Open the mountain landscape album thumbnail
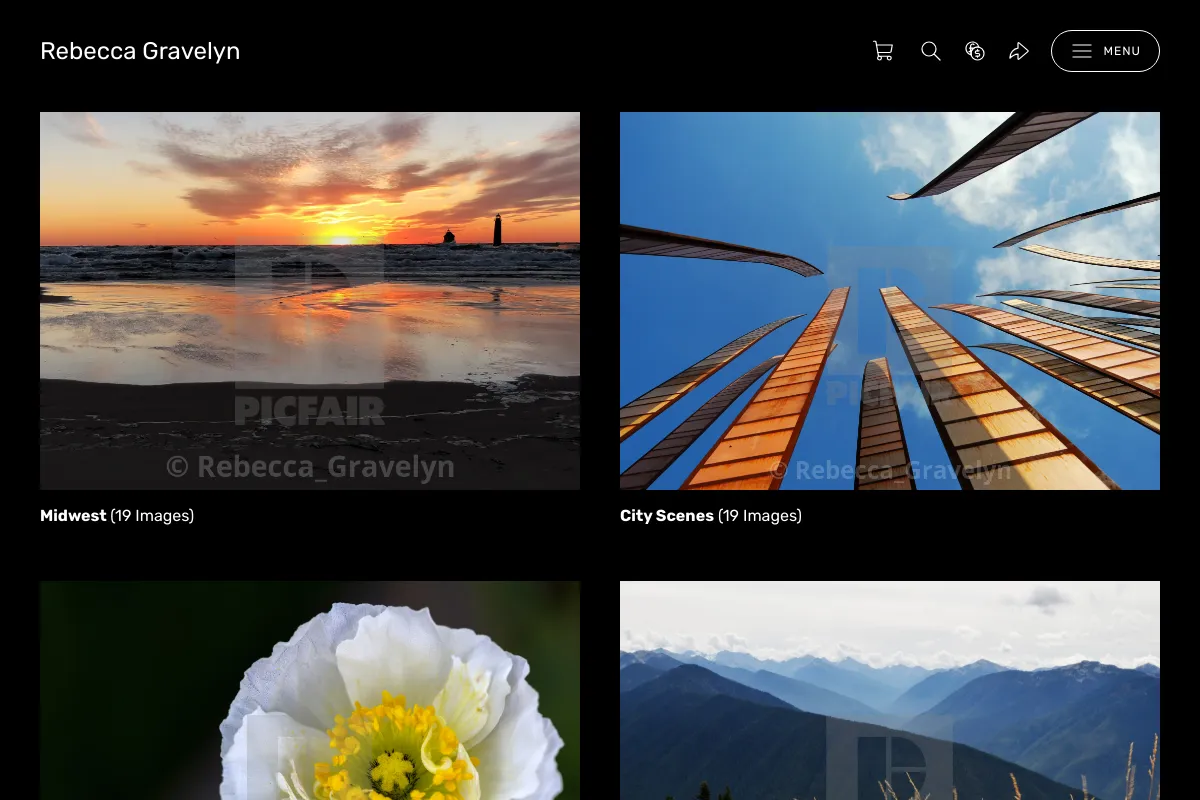 (890, 690)
